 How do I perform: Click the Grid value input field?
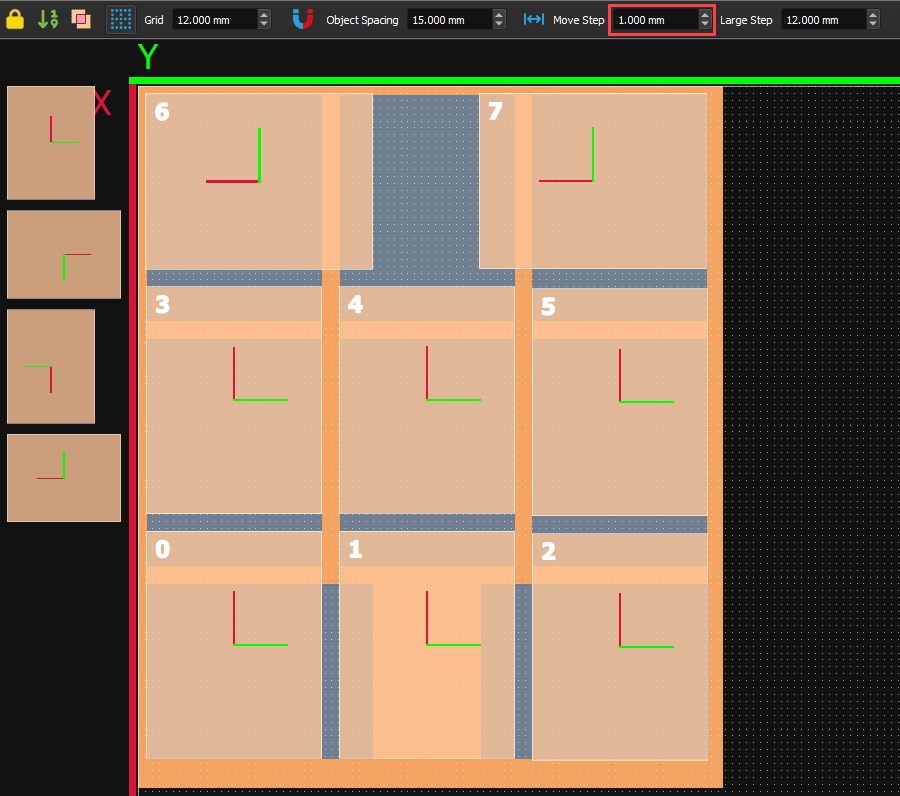click(213, 20)
